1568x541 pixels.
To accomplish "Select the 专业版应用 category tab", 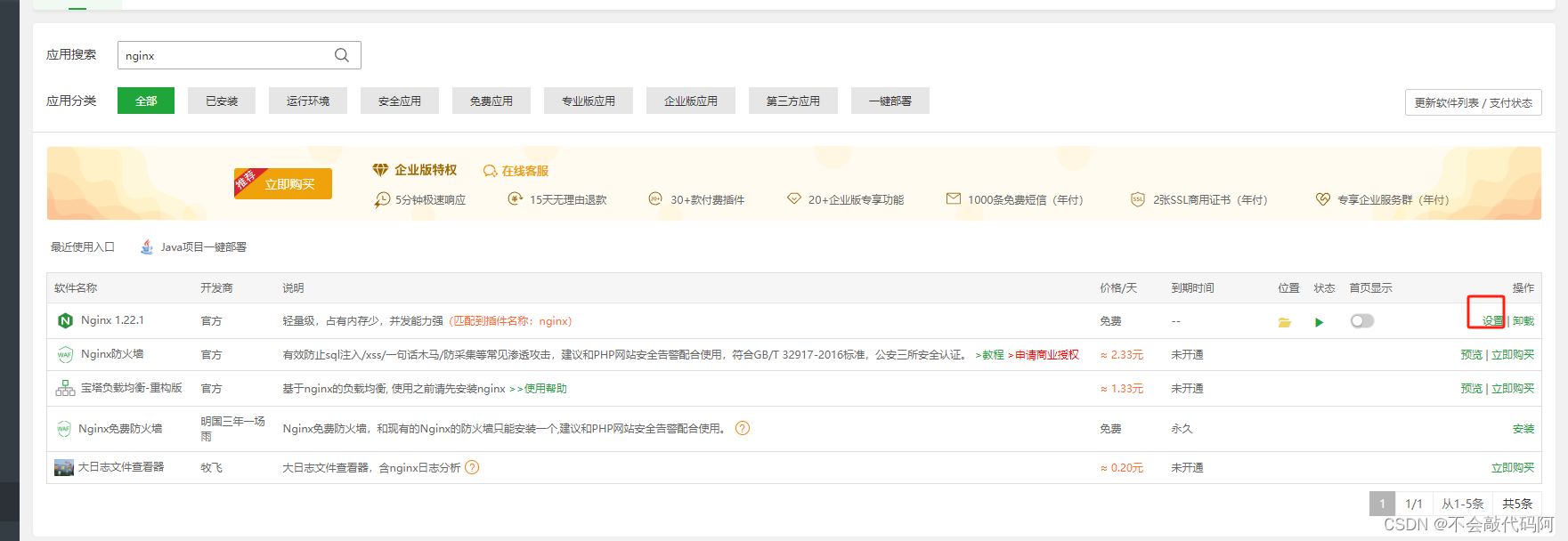I will 589,101.
